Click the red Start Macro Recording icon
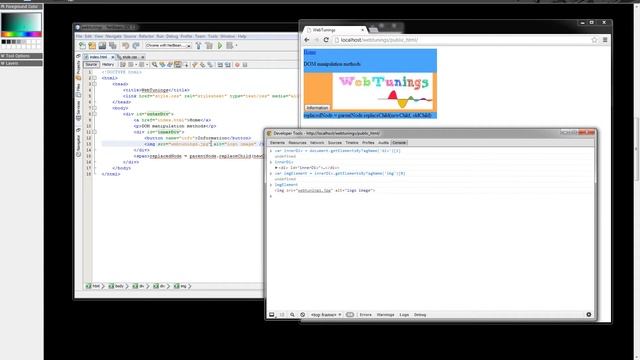The width and height of the screenshot is (640, 360). 237,64
